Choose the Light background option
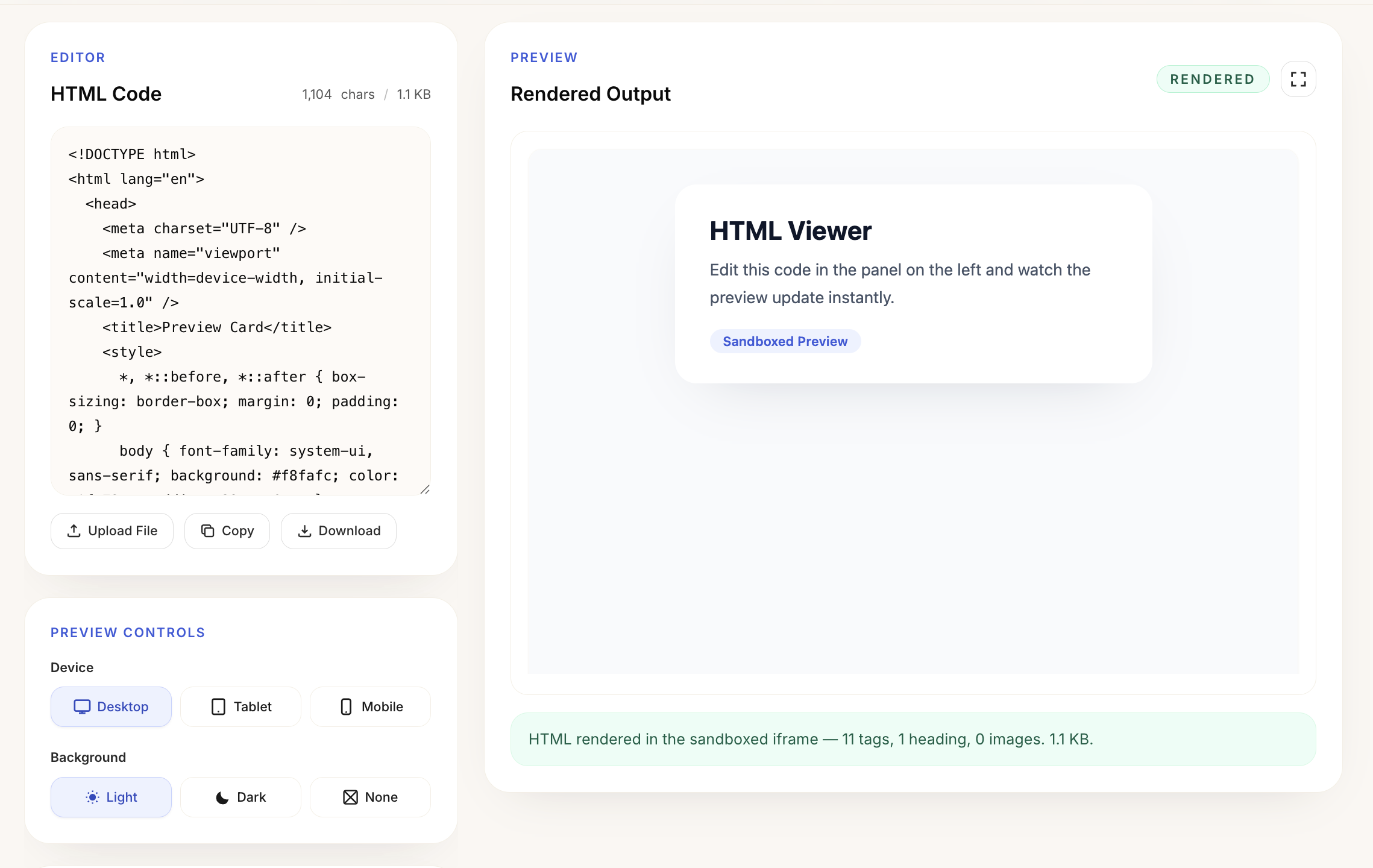This screenshot has width=1373, height=868. [112, 797]
